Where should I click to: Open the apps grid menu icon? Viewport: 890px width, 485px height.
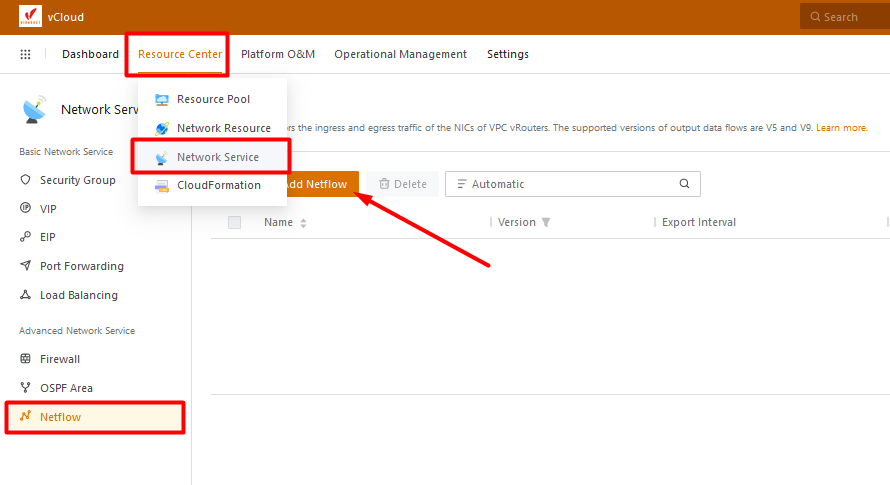pyautogui.click(x=25, y=54)
